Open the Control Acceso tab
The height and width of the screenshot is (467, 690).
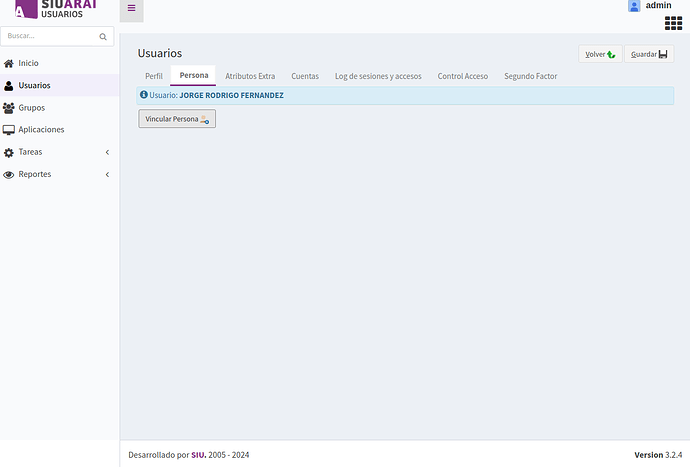point(463,76)
